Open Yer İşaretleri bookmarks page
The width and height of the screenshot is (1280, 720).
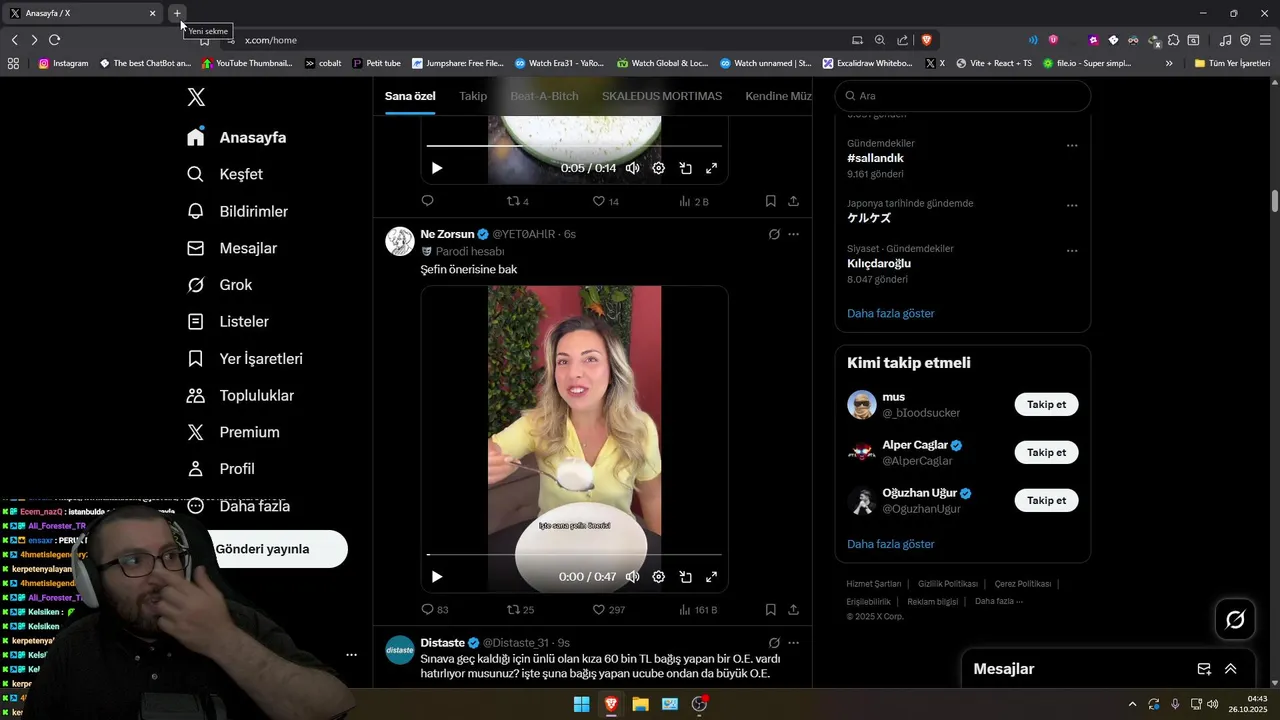click(245, 359)
